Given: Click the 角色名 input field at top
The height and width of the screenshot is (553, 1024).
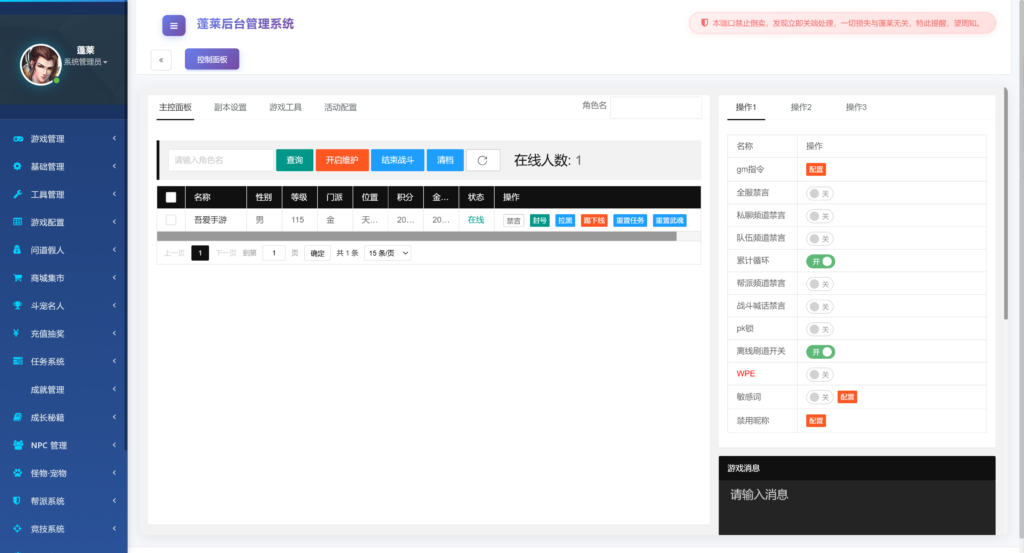Looking at the screenshot, I should pyautogui.click(x=656, y=108).
